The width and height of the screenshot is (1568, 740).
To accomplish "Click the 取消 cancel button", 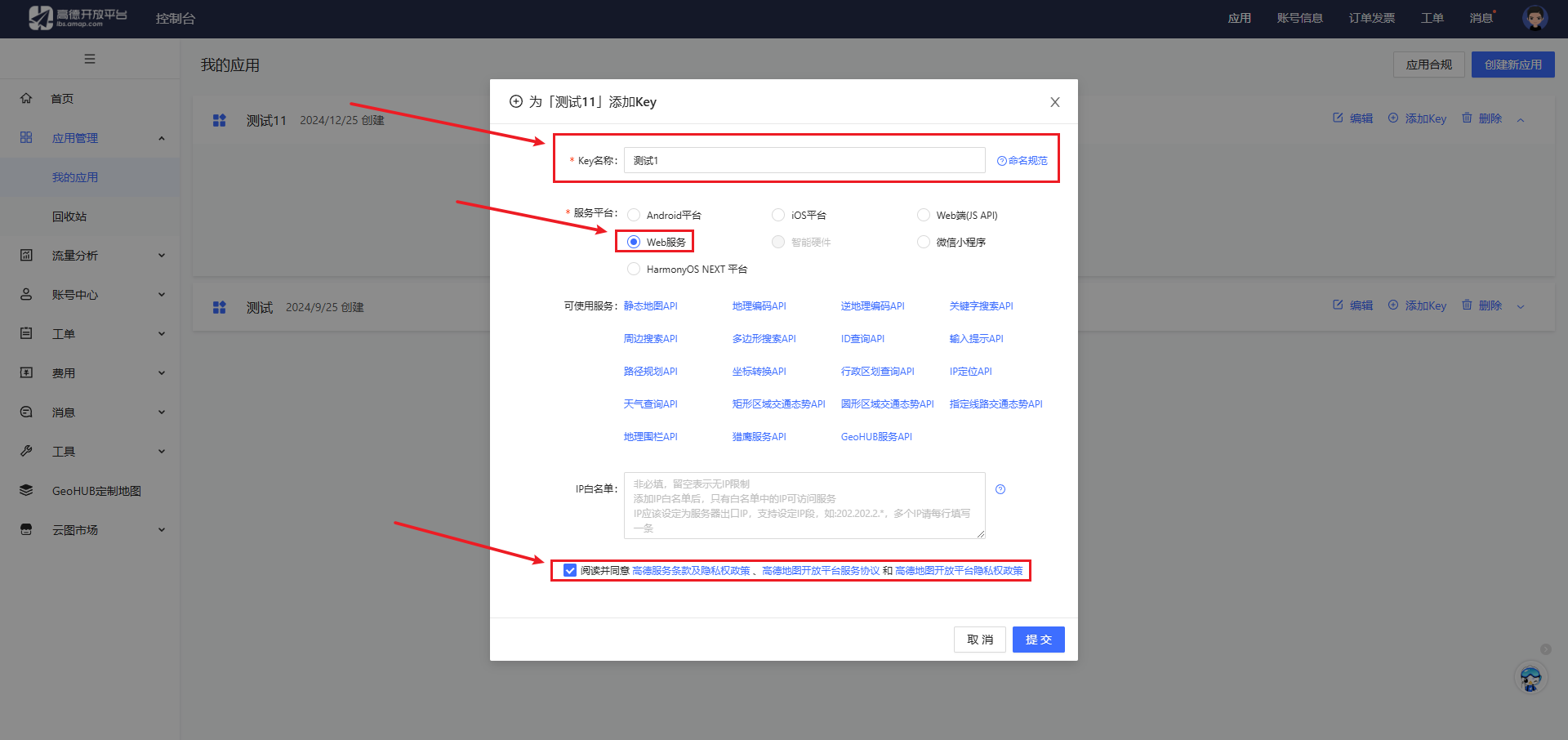I will pyautogui.click(x=980, y=640).
